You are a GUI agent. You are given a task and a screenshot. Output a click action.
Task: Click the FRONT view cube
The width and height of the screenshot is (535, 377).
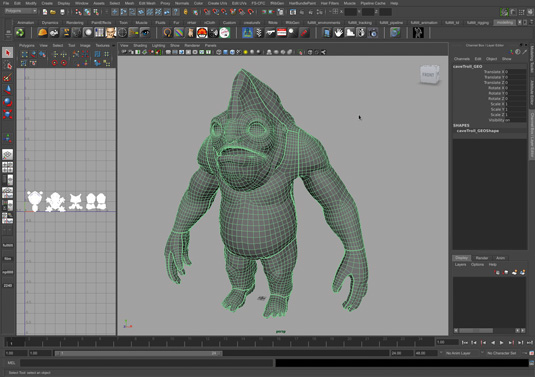429,75
